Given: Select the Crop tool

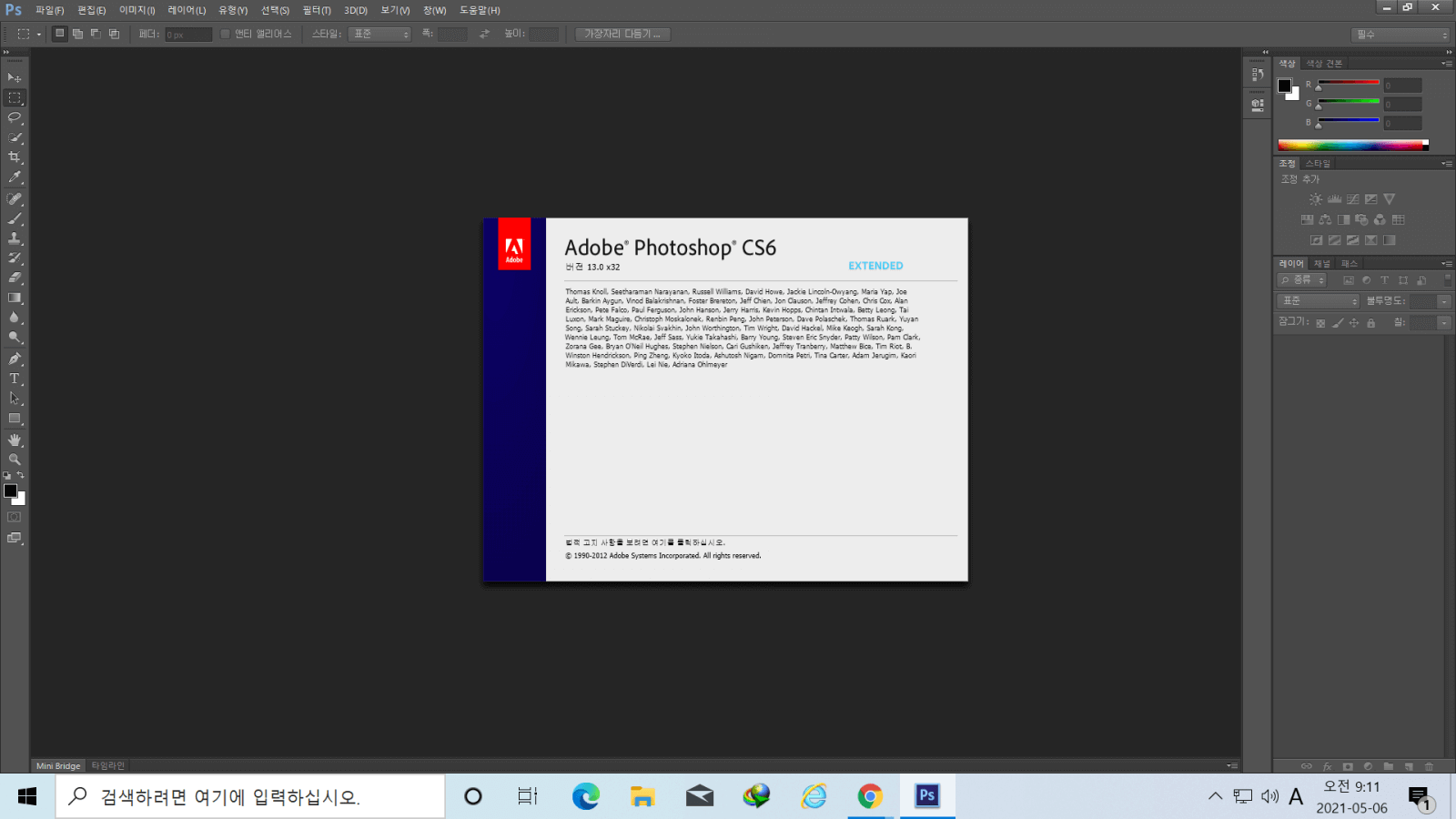Looking at the screenshot, I should click(15, 157).
